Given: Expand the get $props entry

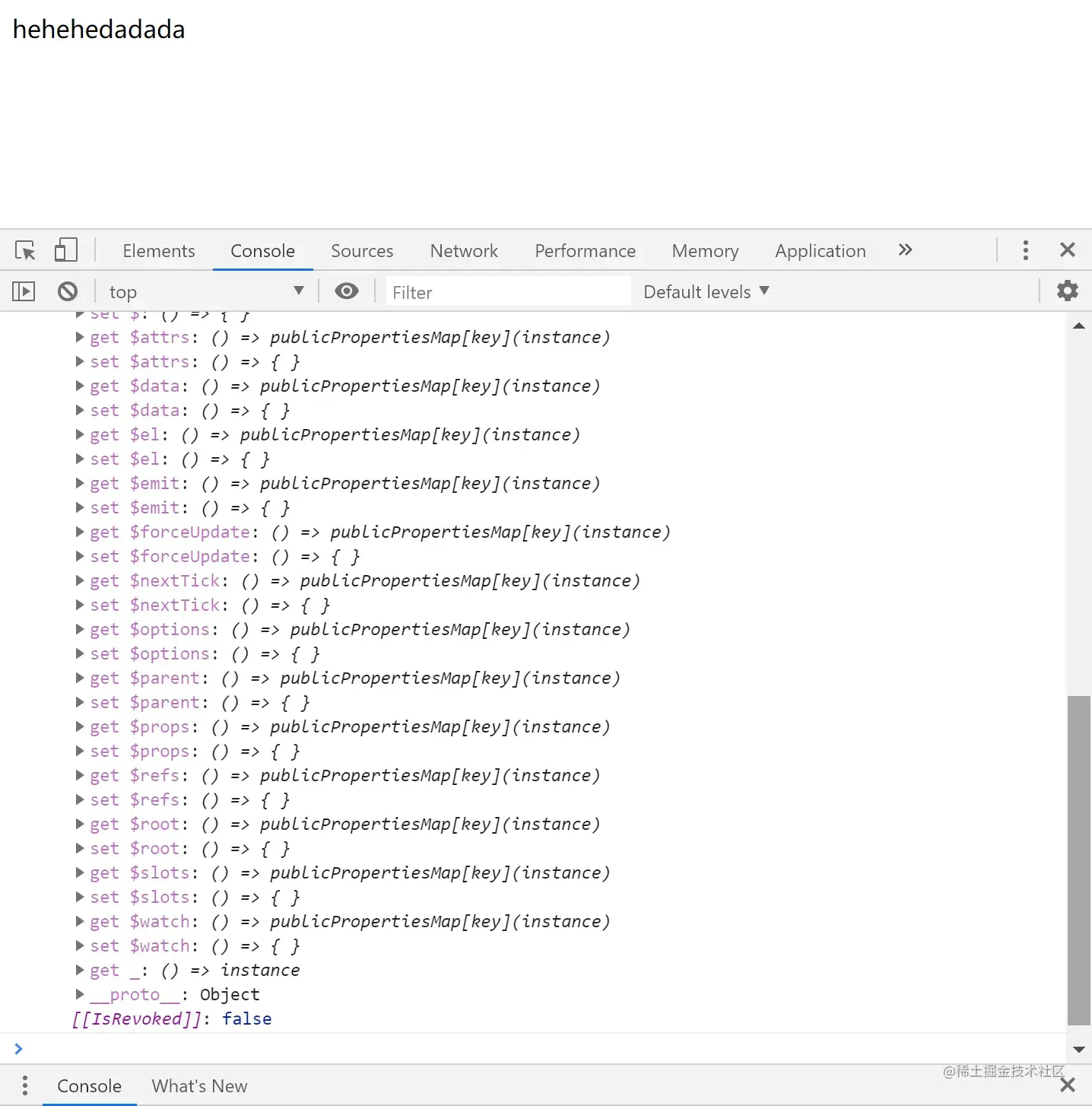Looking at the screenshot, I should click(x=80, y=726).
